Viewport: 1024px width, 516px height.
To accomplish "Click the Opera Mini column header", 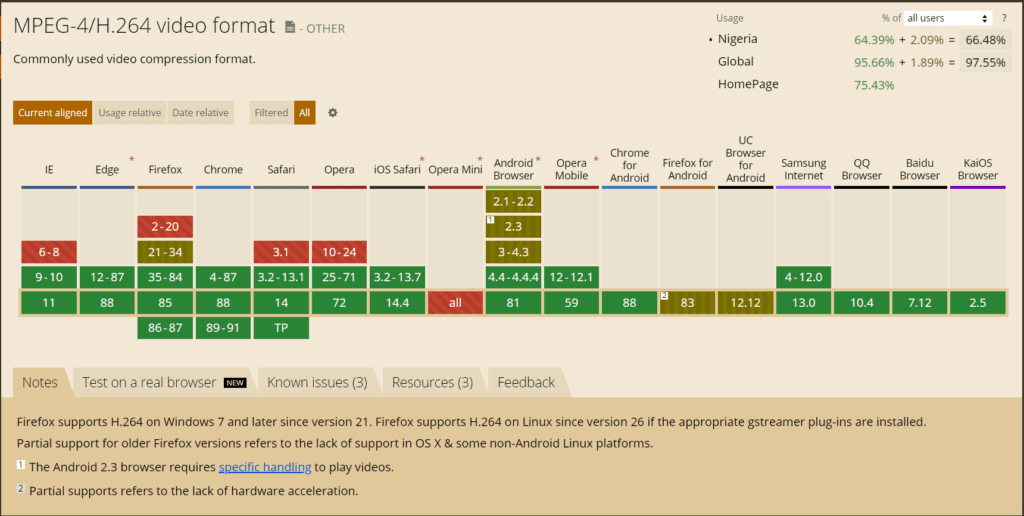I will [x=455, y=170].
